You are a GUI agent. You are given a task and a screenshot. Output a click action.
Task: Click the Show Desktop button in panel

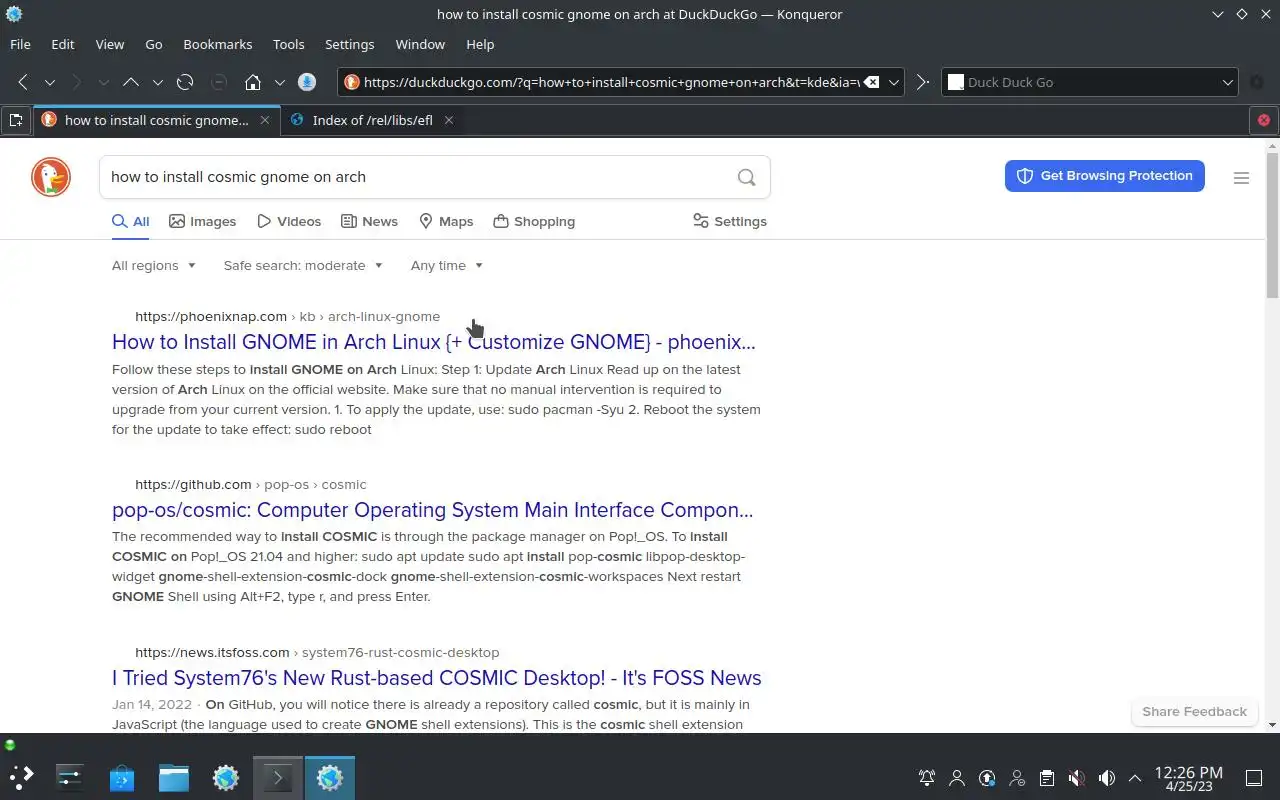point(1253,778)
